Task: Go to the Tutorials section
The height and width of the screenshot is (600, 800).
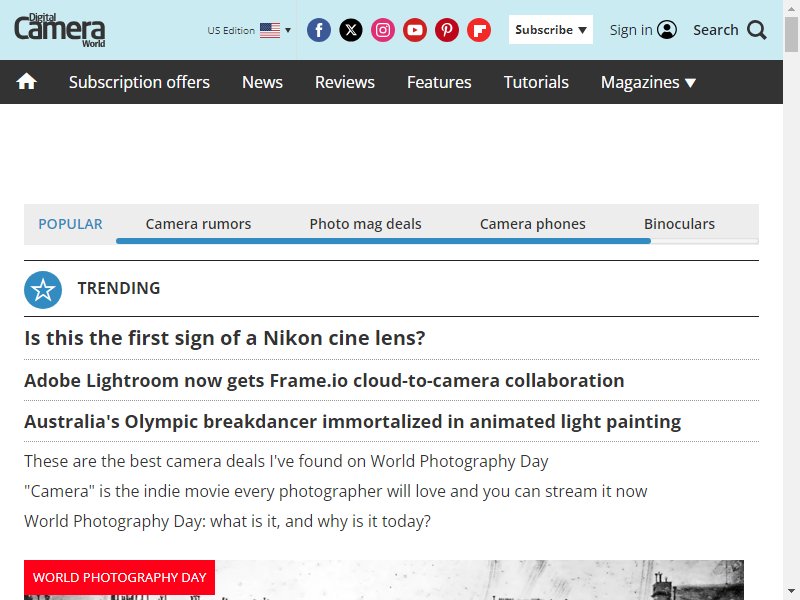Action: (x=536, y=82)
